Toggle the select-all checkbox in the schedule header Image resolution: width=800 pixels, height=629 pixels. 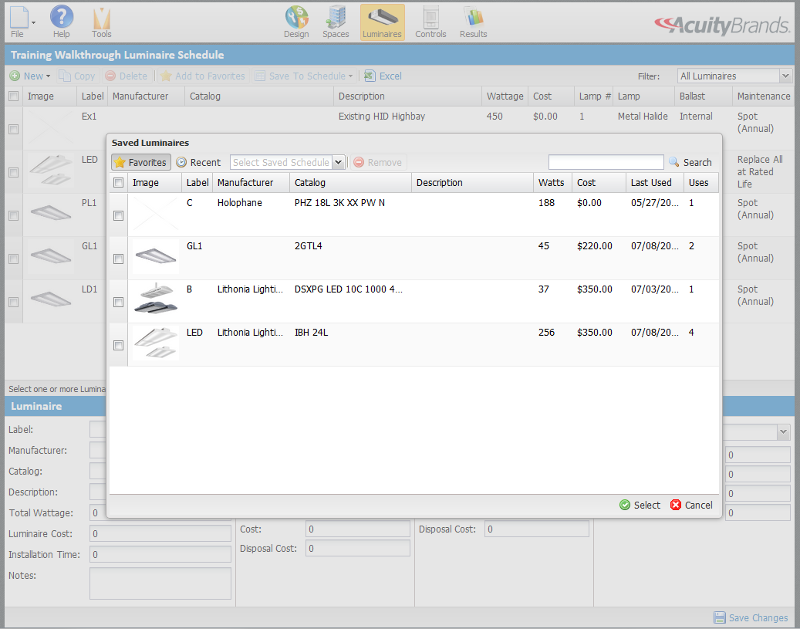point(14,96)
